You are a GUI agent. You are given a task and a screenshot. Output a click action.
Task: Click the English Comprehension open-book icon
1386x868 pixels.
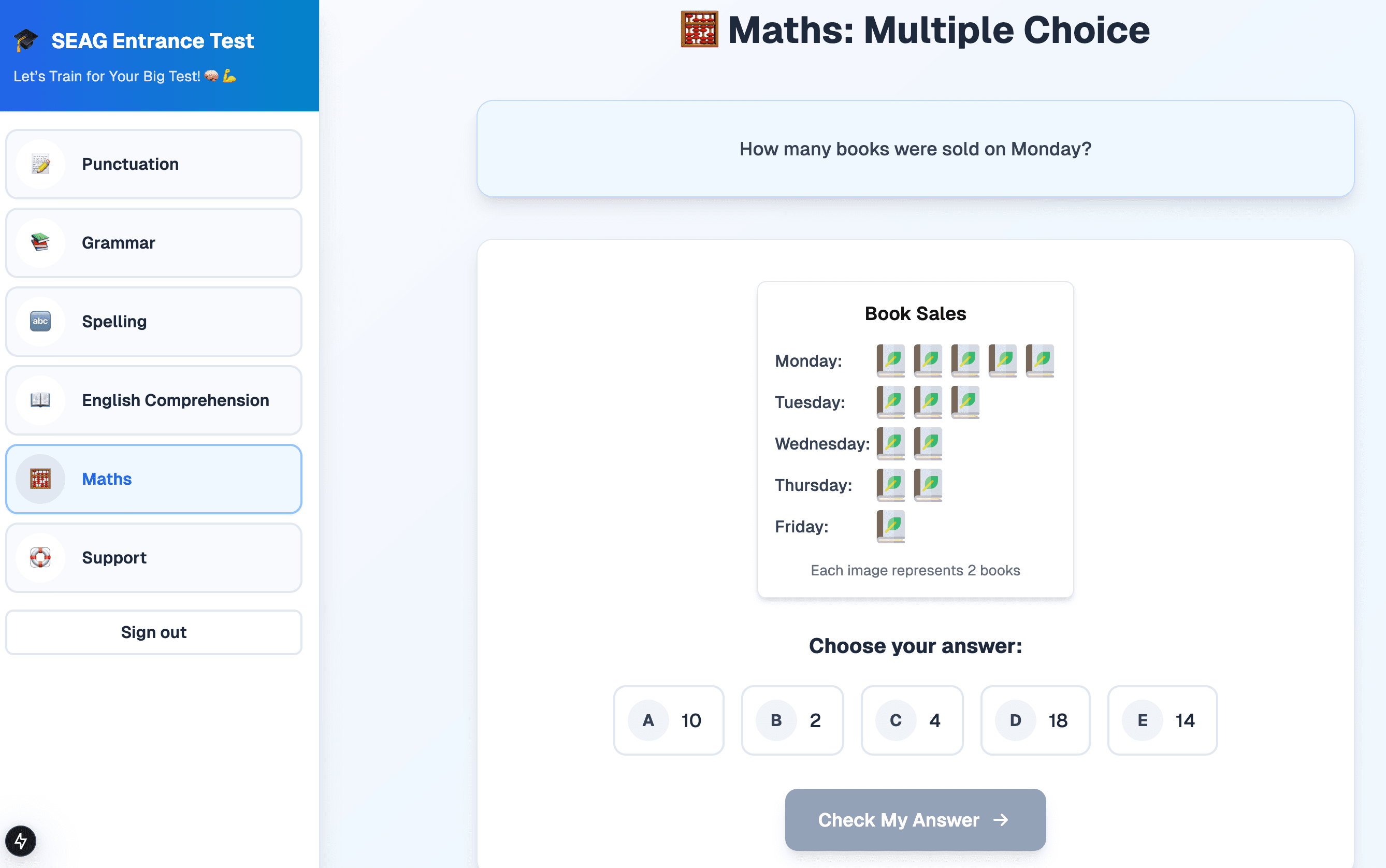(39, 400)
